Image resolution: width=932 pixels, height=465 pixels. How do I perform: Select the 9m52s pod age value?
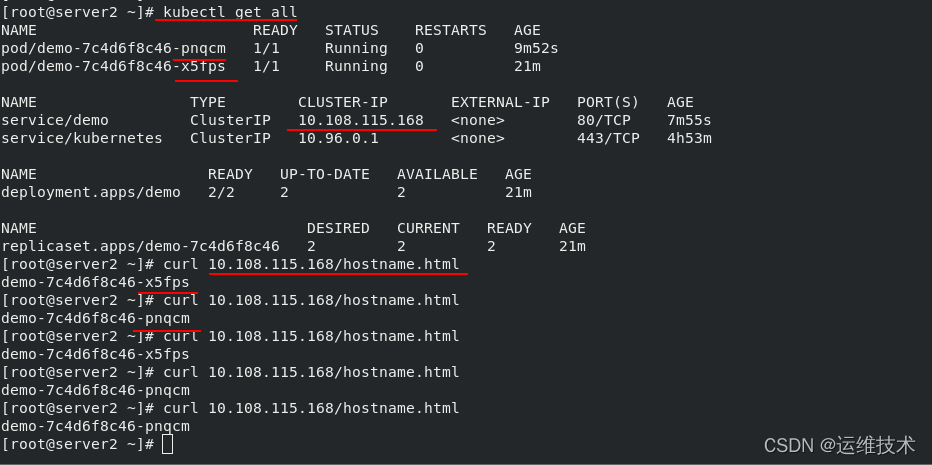point(536,48)
